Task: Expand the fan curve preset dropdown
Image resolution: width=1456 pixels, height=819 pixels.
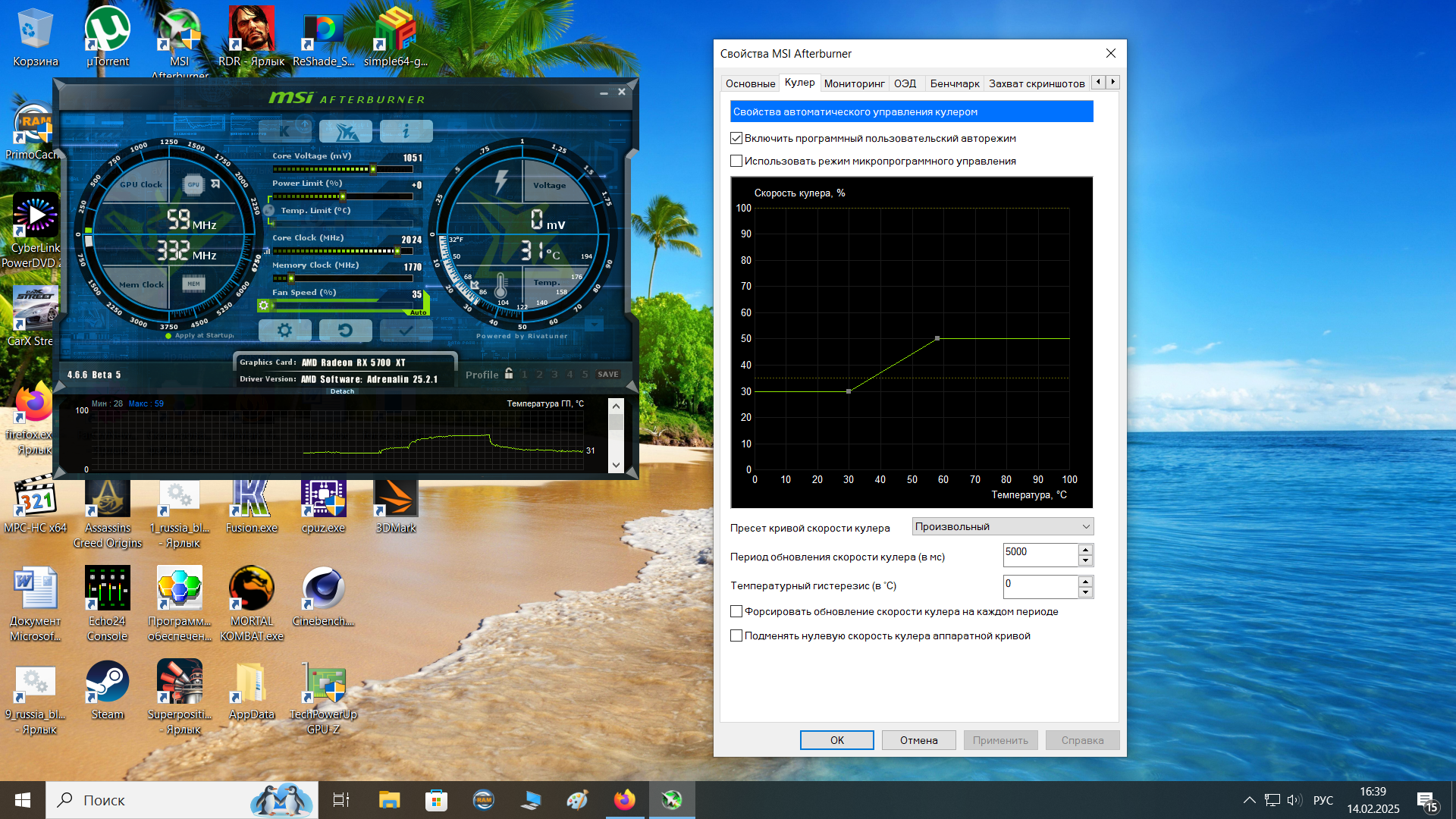Action: pyautogui.click(x=1002, y=526)
